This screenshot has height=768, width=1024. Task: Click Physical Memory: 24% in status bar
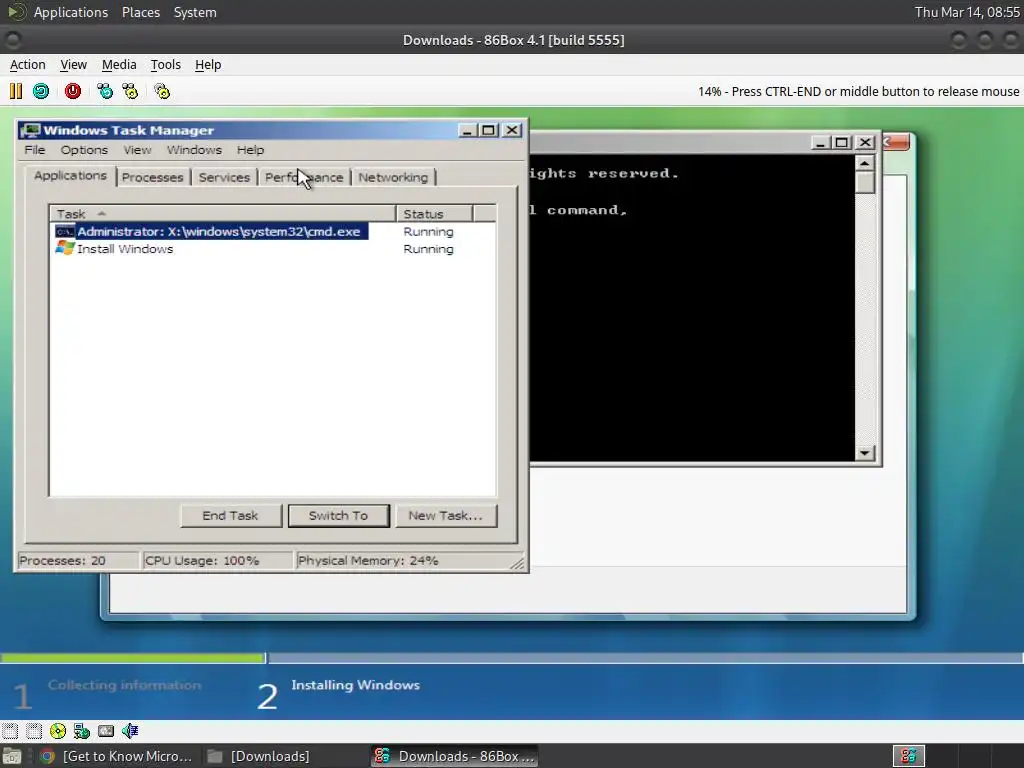point(368,560)
